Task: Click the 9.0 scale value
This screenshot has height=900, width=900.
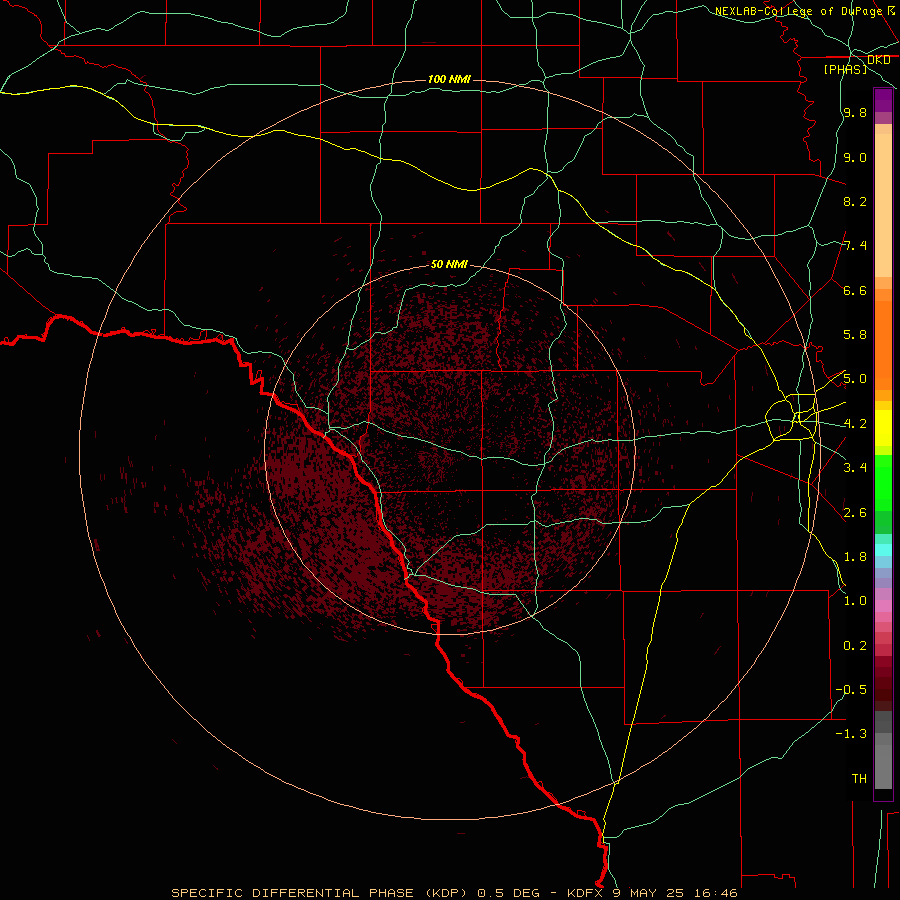Action: click(x=855, y=157)
